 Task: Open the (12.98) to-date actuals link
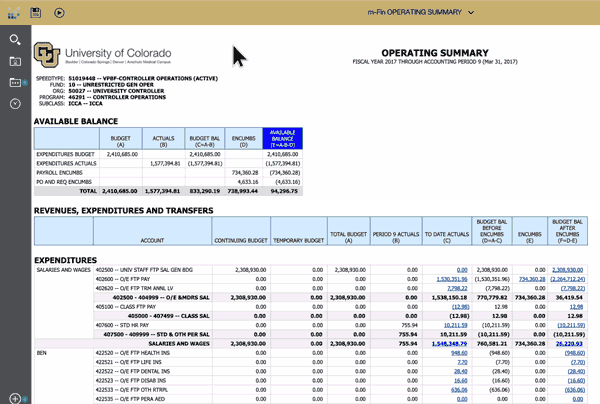[460, 307]
